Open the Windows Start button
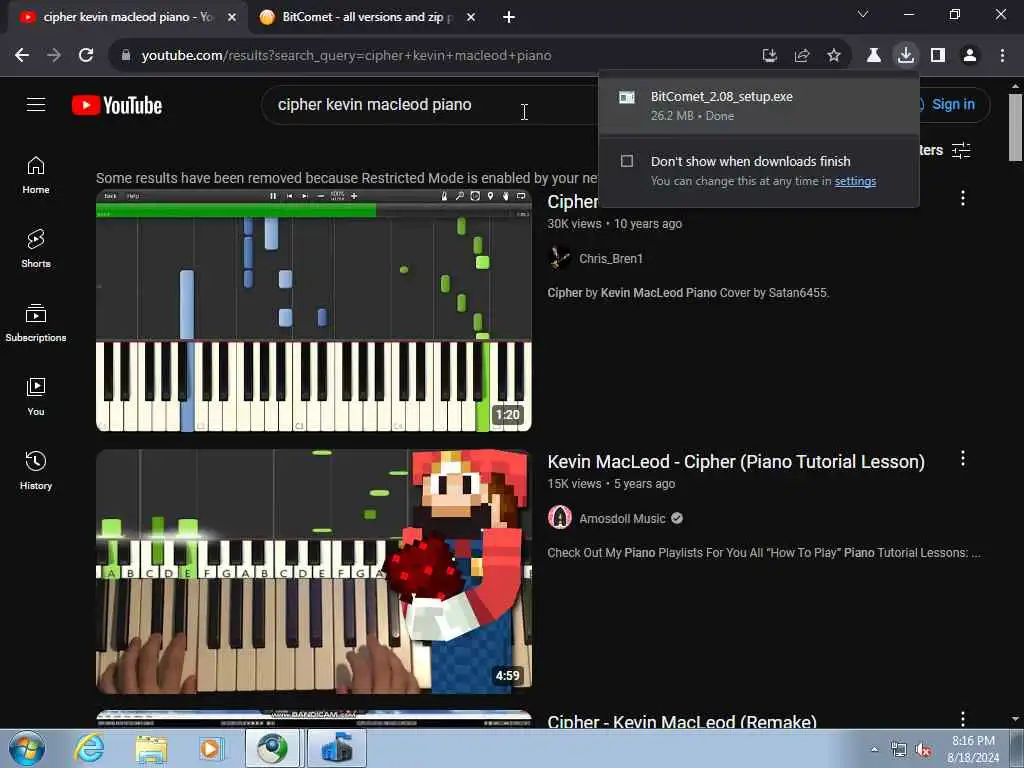This screenshot has height=768, width=1024. [x=27, y=749]
